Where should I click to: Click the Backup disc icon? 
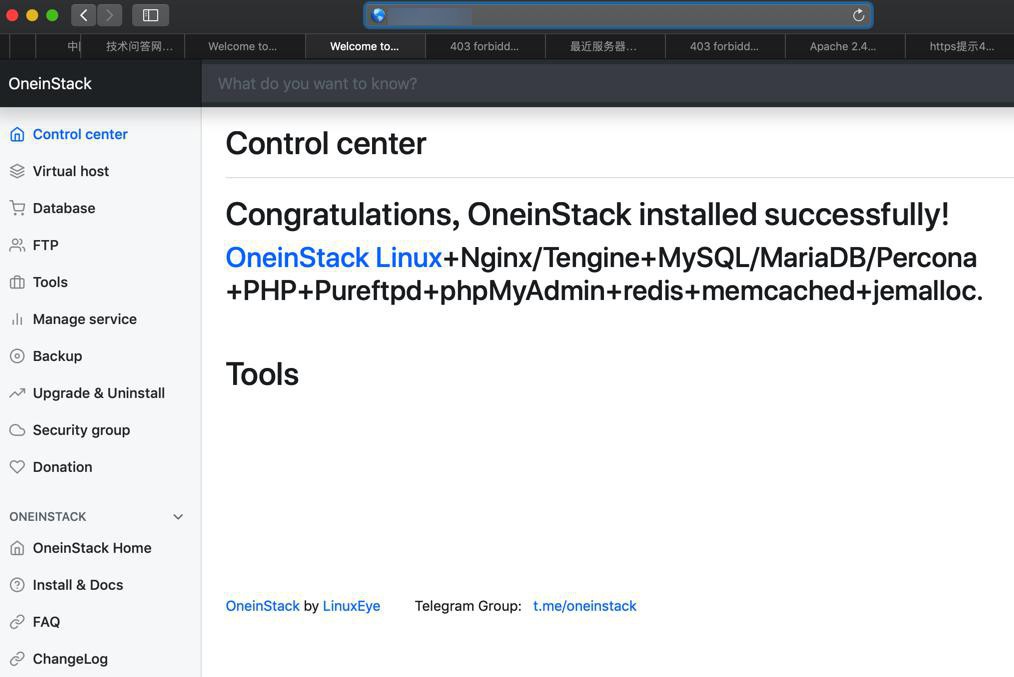click(x=17, y=356)
